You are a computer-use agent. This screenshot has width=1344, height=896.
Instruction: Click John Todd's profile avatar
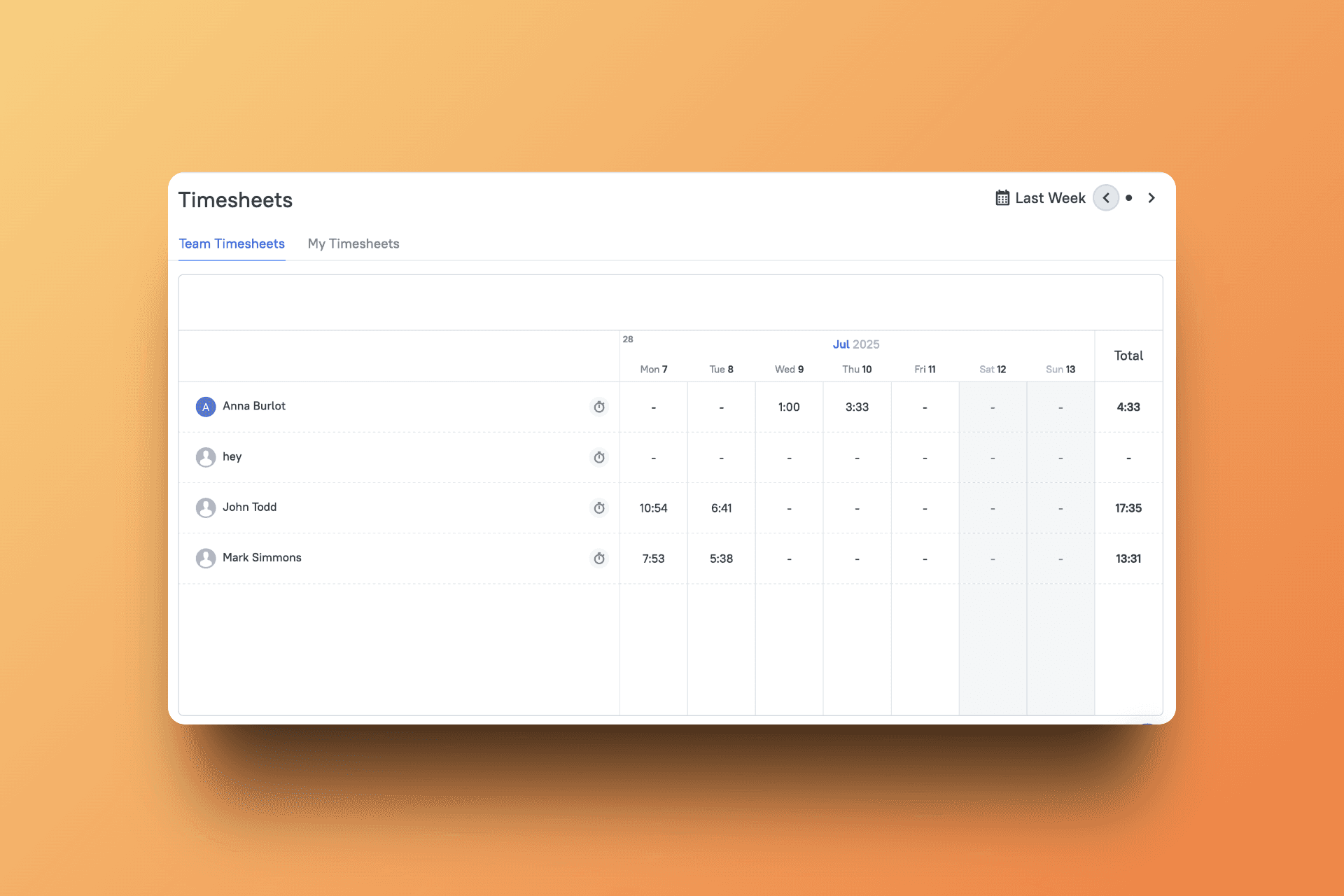pyautogui.click(x=205, y=507)
